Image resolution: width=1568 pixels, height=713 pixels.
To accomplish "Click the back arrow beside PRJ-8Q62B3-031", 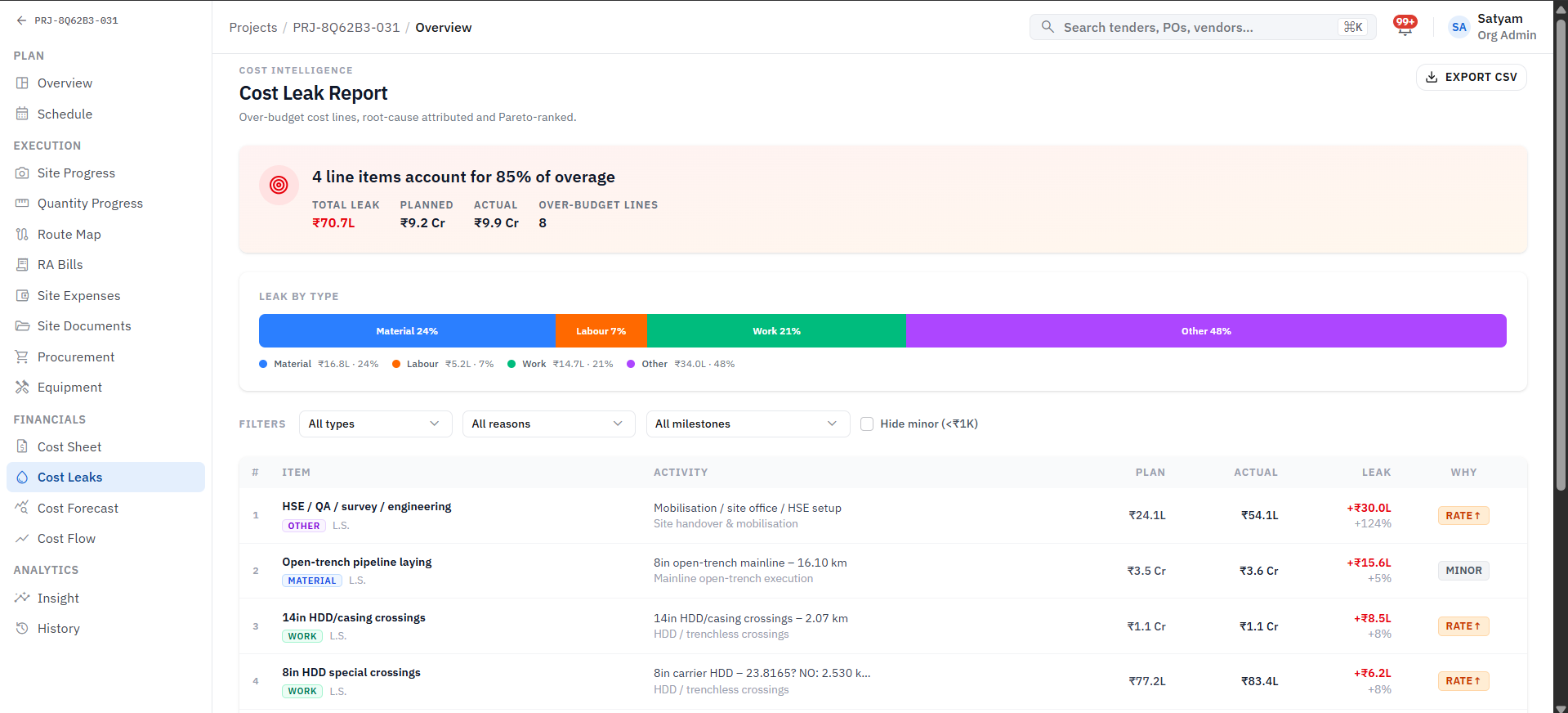I will pyautogui.click(x=21, y=20).
